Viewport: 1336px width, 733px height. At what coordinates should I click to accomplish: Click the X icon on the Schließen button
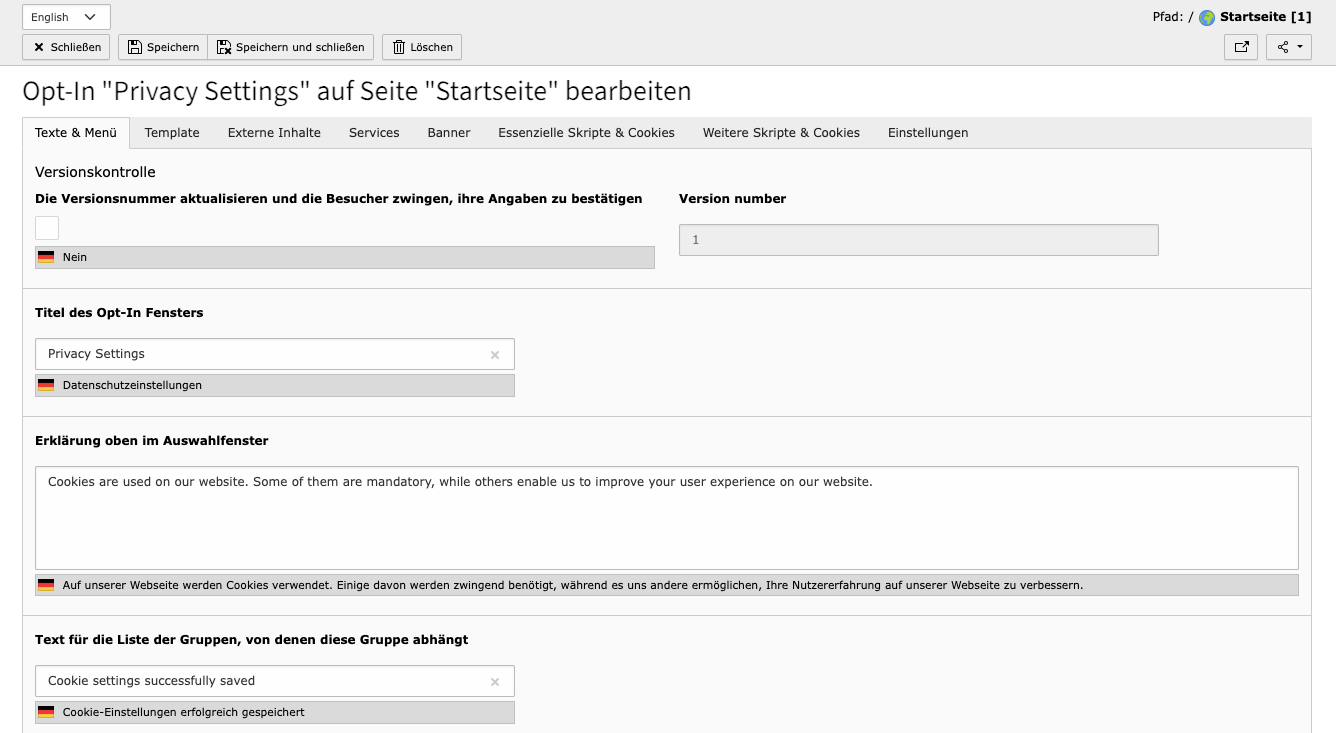38,47
